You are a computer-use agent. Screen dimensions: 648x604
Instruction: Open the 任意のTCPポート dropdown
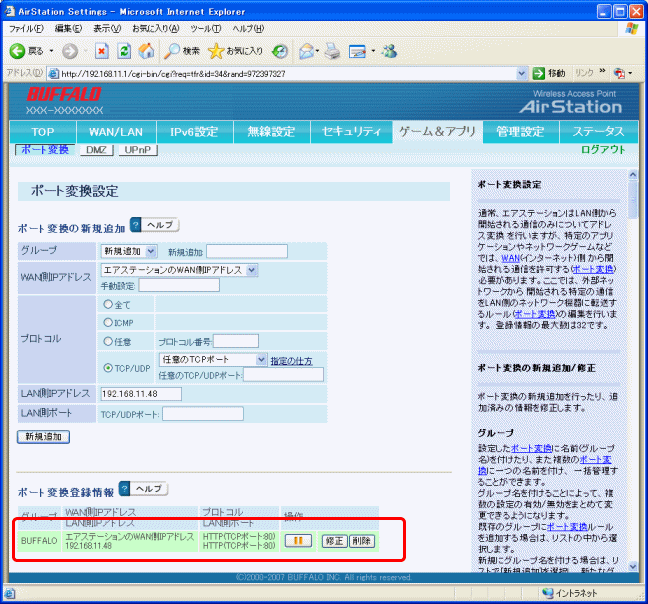coord(213,359)
